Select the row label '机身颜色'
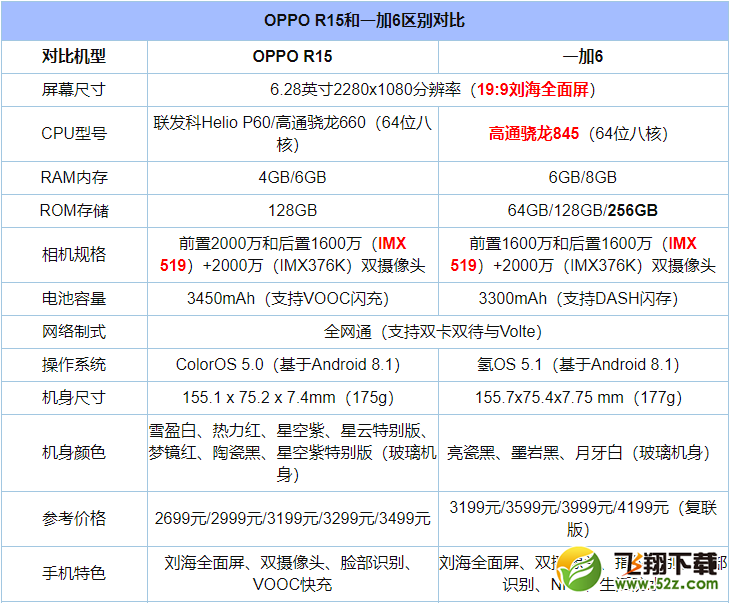730x603 pixels. (74, 453)
